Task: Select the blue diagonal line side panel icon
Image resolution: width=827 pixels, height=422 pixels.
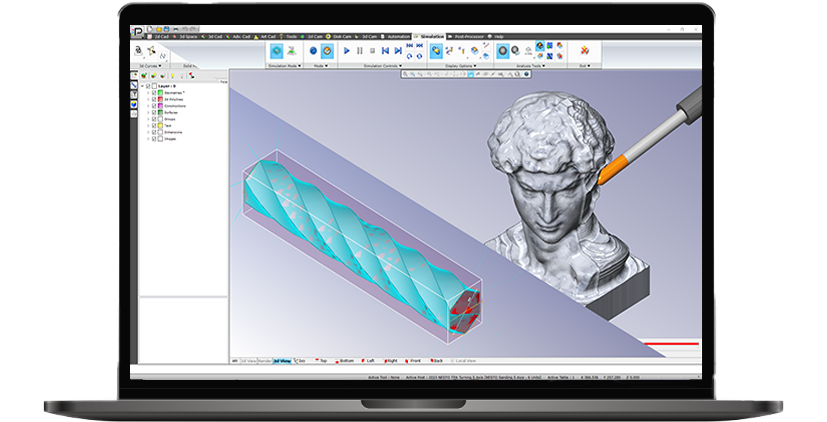Action: (x=134, y=85)
